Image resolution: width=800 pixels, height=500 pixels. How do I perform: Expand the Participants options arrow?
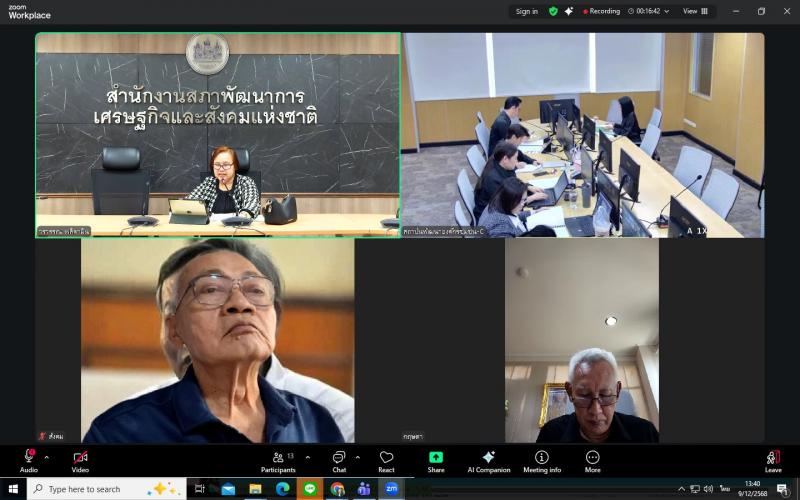(x=308, y=457)
